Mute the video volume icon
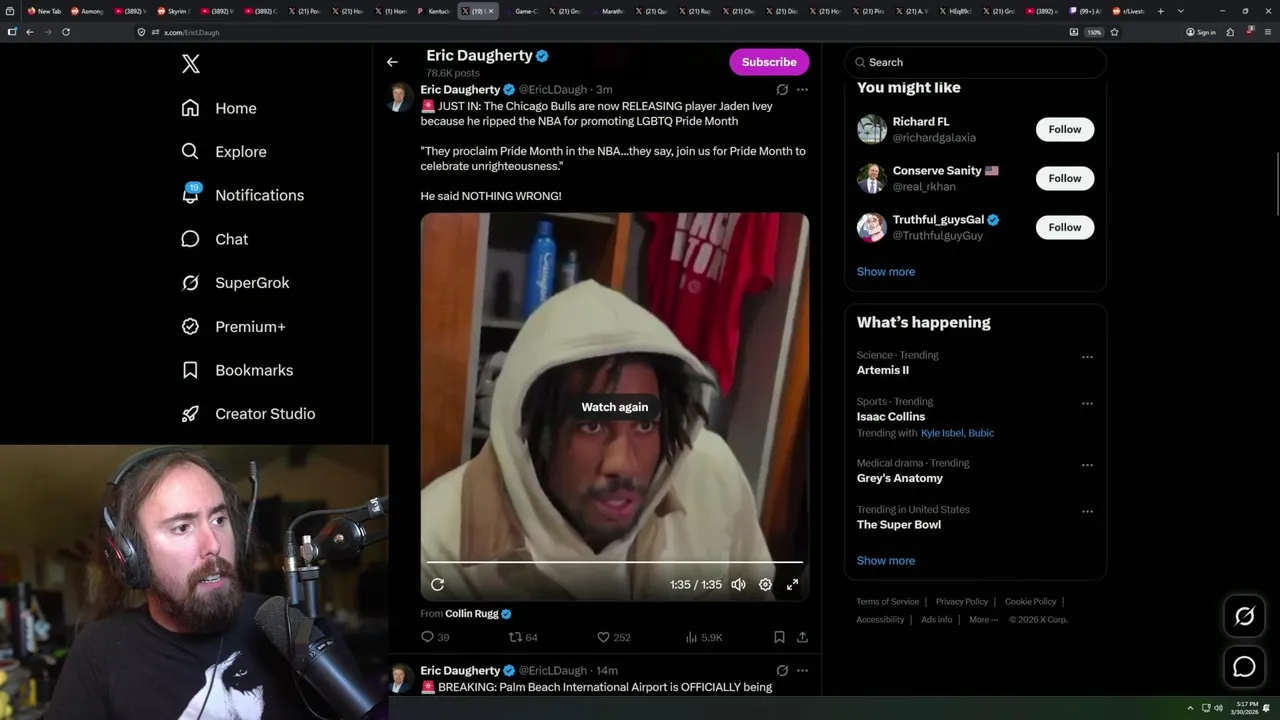This screenshot has height=720, width=1280. pyautogui.click(x=738, y=584)
